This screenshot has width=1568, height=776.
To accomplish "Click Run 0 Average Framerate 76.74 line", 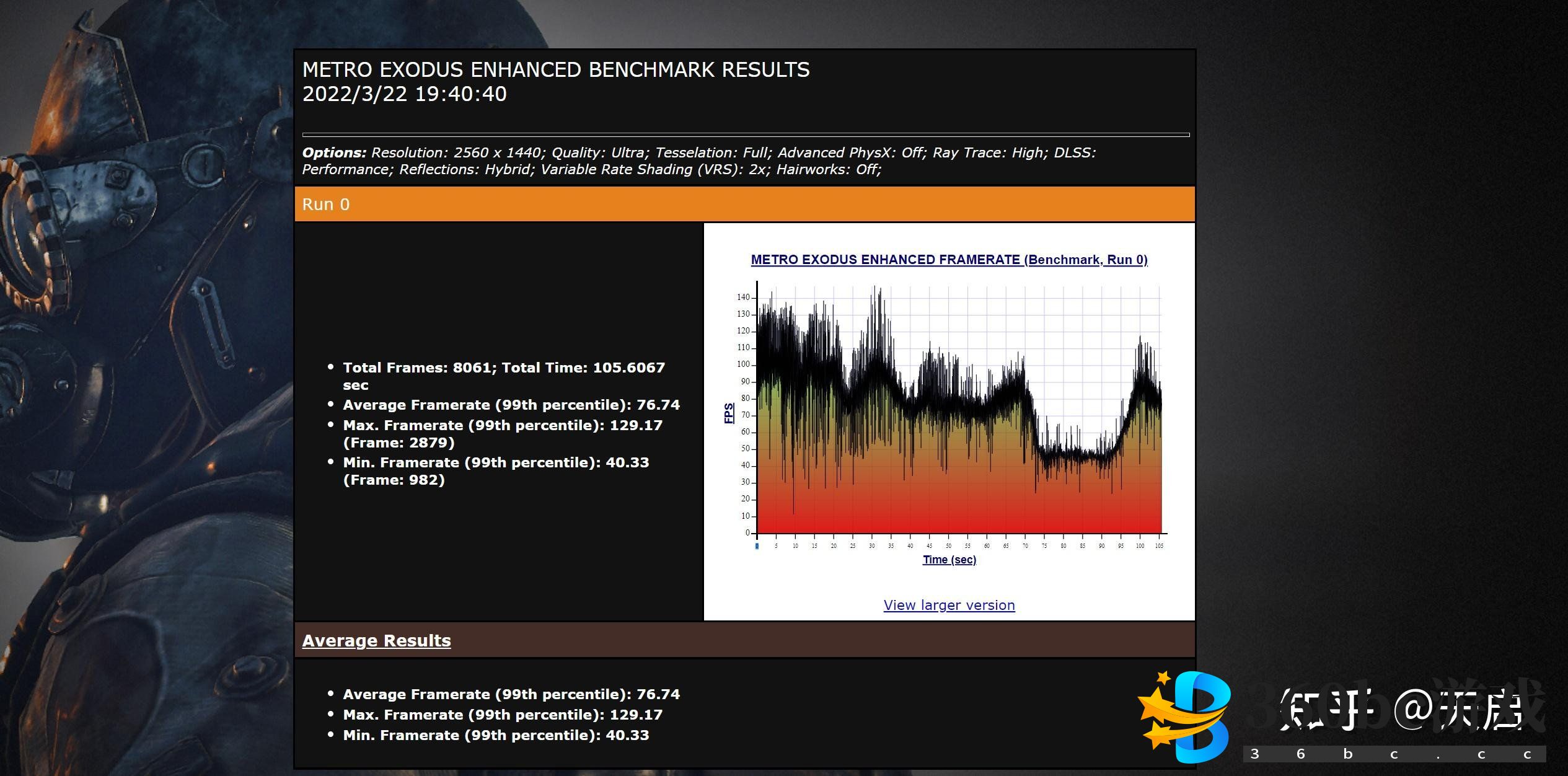I will tap(511, 405).
